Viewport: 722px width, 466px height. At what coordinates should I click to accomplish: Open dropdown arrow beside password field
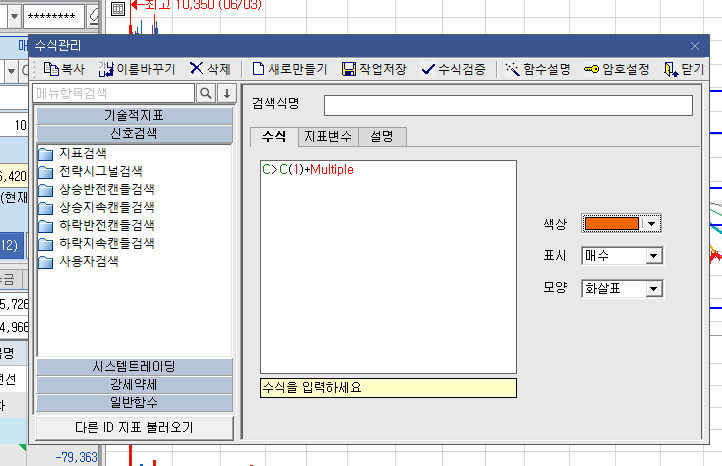pyautogui.click(x=15, y=17)
